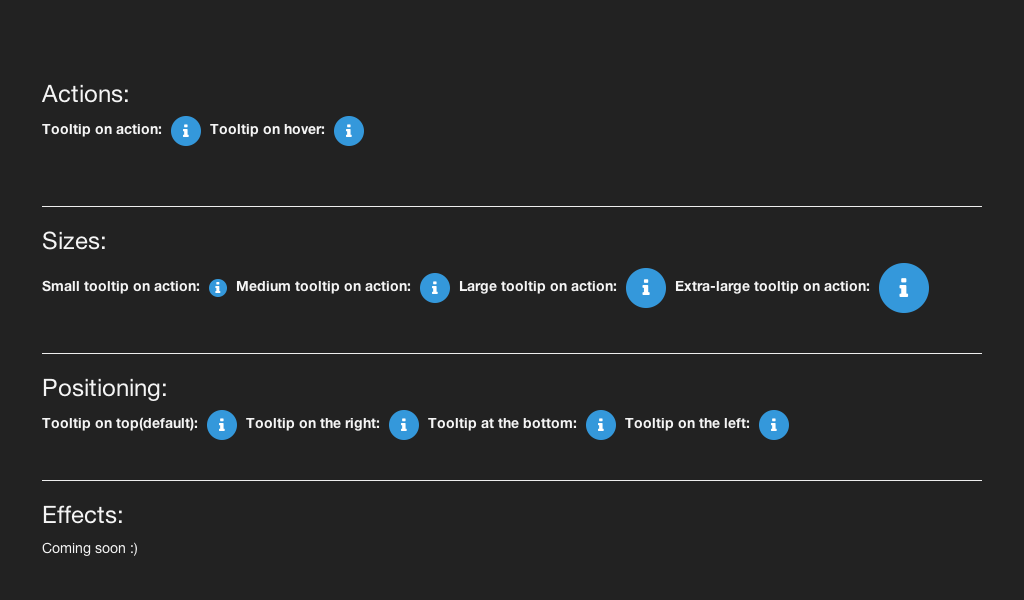Viewport: 1024px width, 600px height.
Task: Click the Medium tooltip on action label
Action: click(323, 286)
